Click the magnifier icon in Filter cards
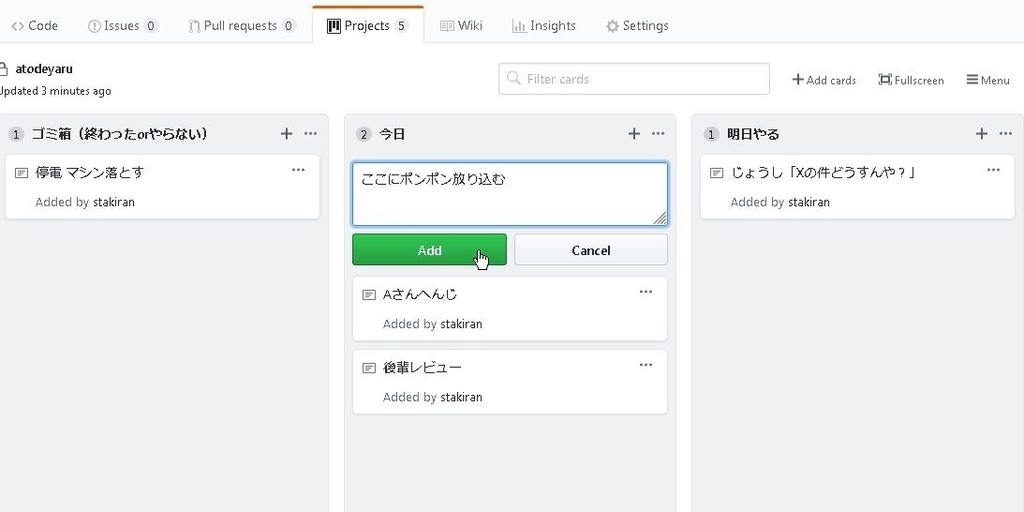 coord(514,79)
